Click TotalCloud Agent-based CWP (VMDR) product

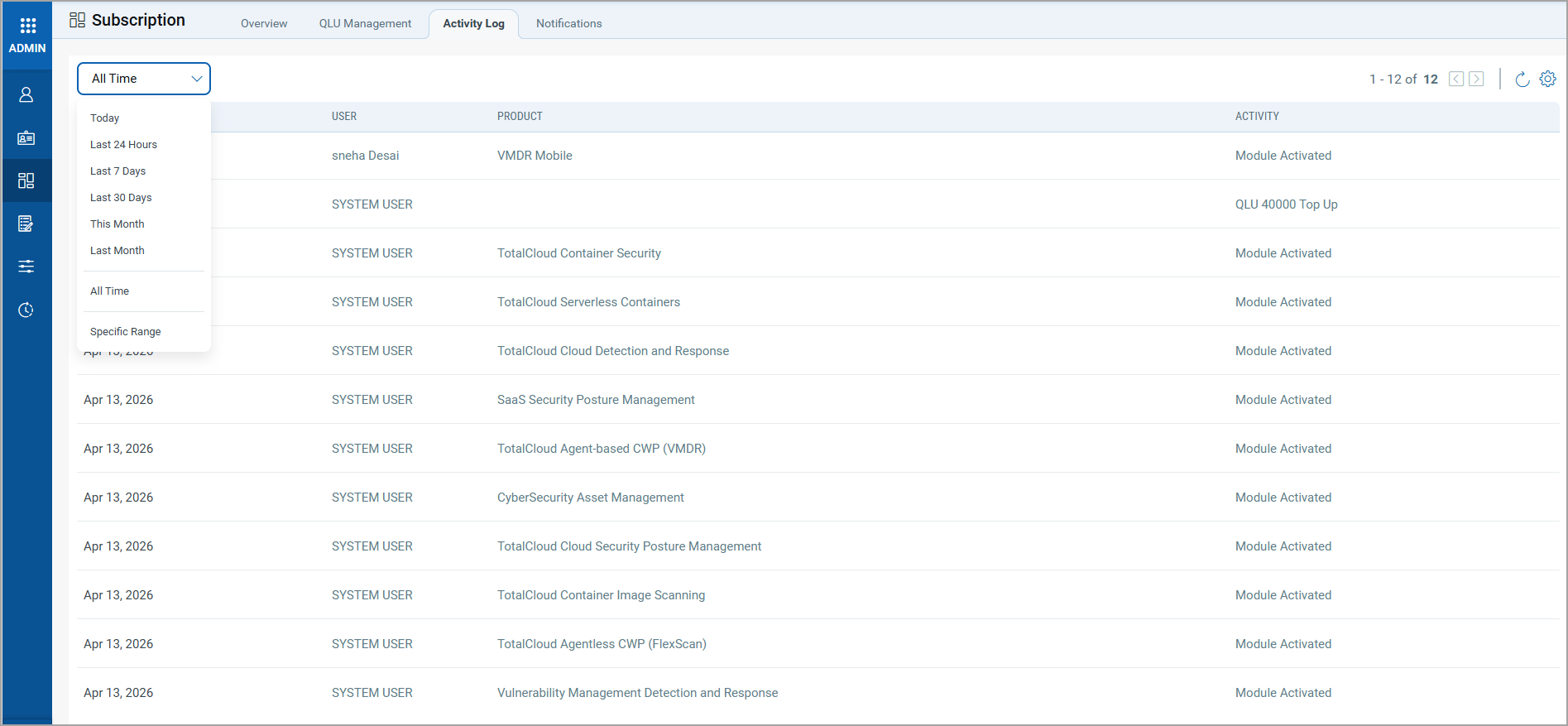[x=602, y=449]
